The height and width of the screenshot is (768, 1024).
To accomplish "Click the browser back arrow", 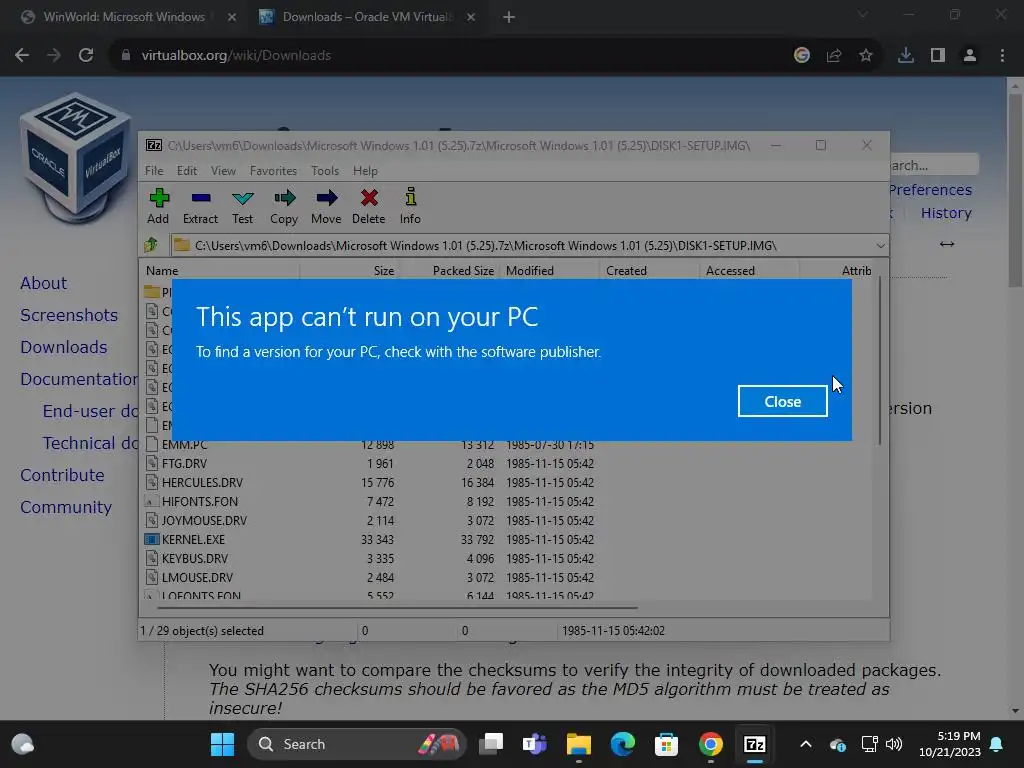I will 22,56.
